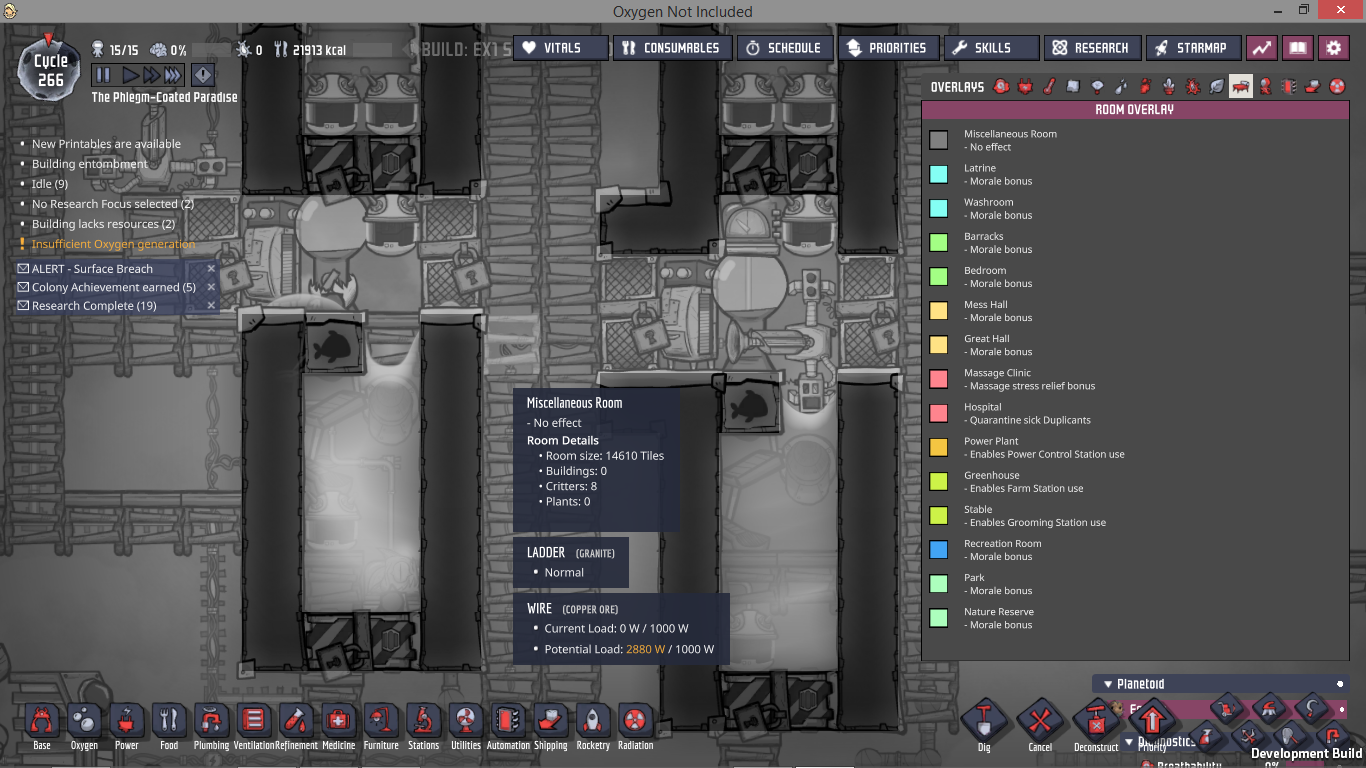Select the Dig tool
Image resolution: width=1366 pixels, height=768 pixels.
tap(984, 723)
